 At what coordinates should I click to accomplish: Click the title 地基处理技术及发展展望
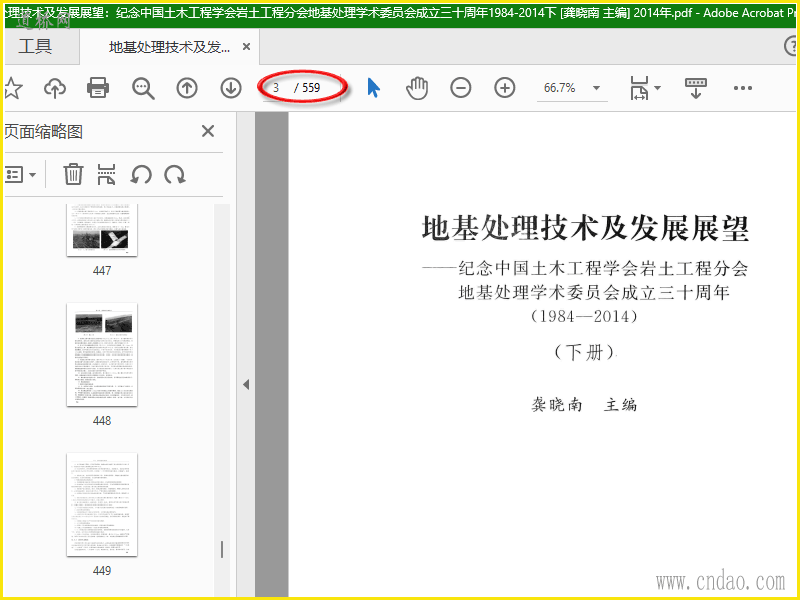coord(585,228)
